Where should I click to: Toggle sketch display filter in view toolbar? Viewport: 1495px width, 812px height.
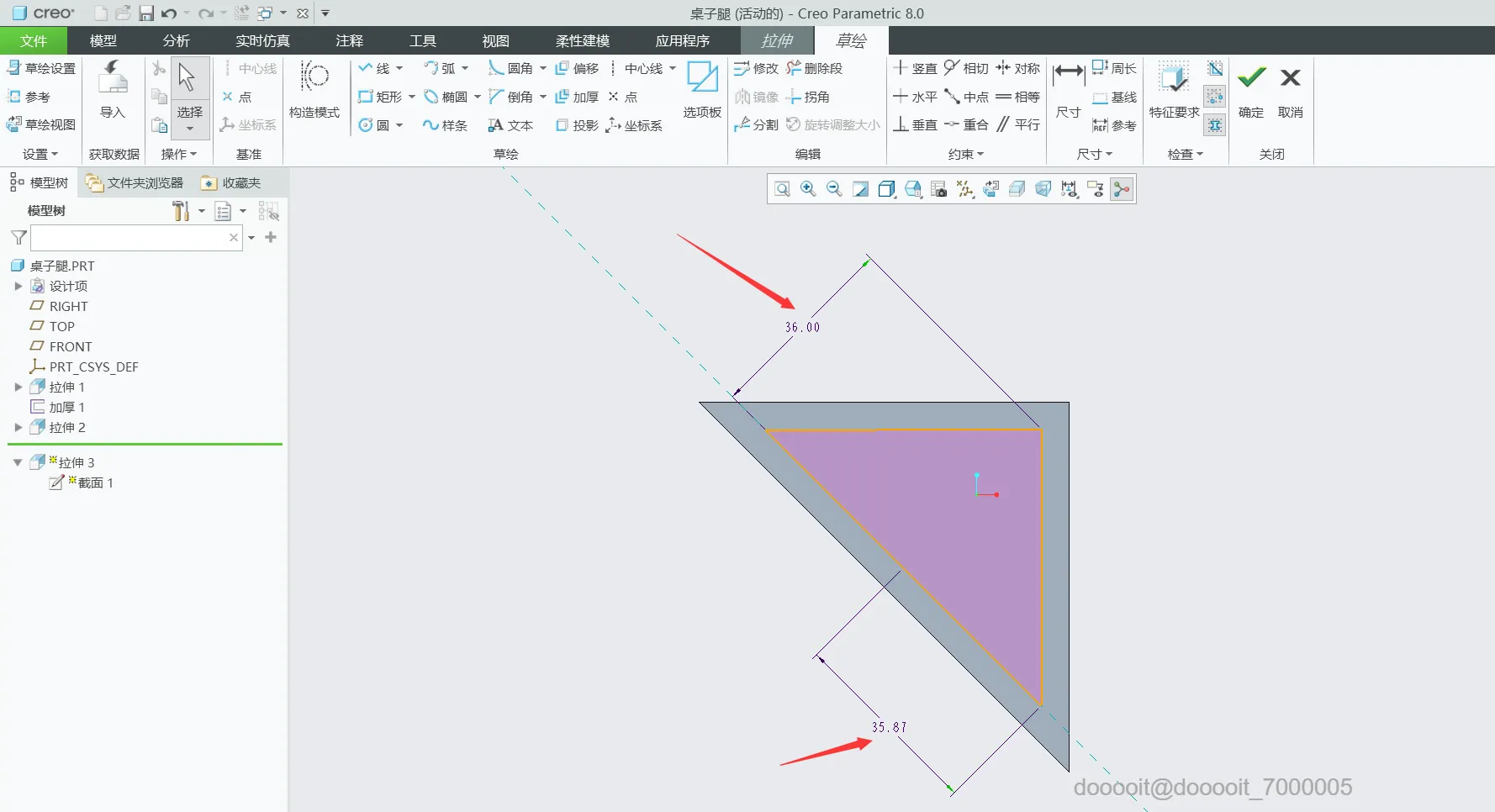click(x=1122, y=189)
